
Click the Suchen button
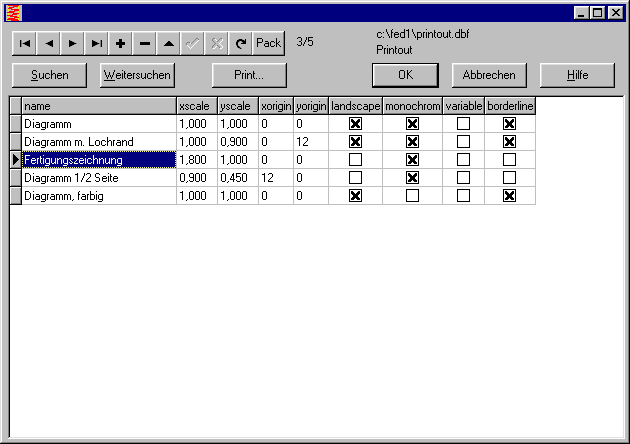pos(50,75)
